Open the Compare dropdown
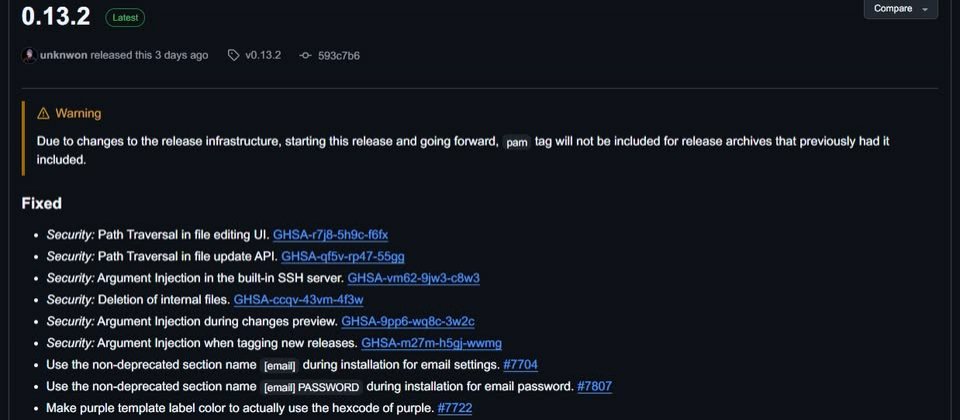The width and height of the screenshot is (960, 420). pos(901,9)
